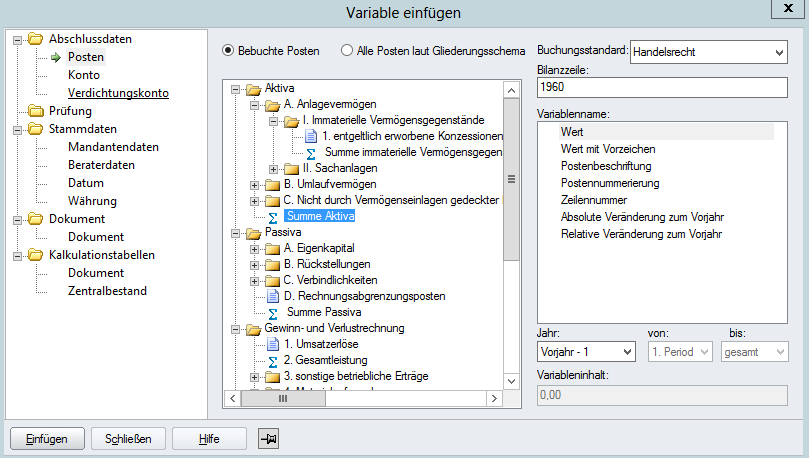Select Konto in the left tree

click(x=84, y=75)
